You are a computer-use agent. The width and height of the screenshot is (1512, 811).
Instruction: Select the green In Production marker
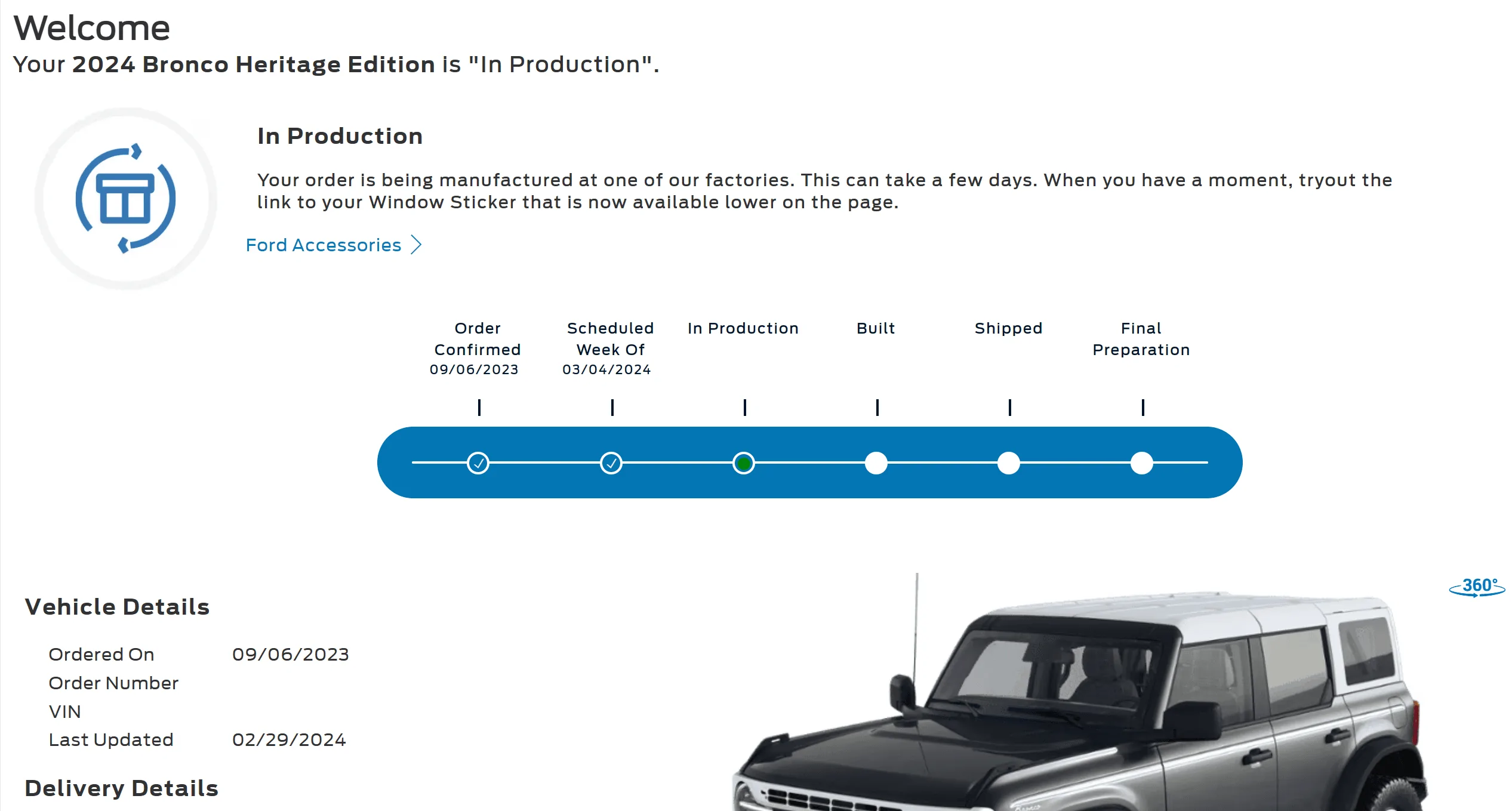tap(744, 463)
